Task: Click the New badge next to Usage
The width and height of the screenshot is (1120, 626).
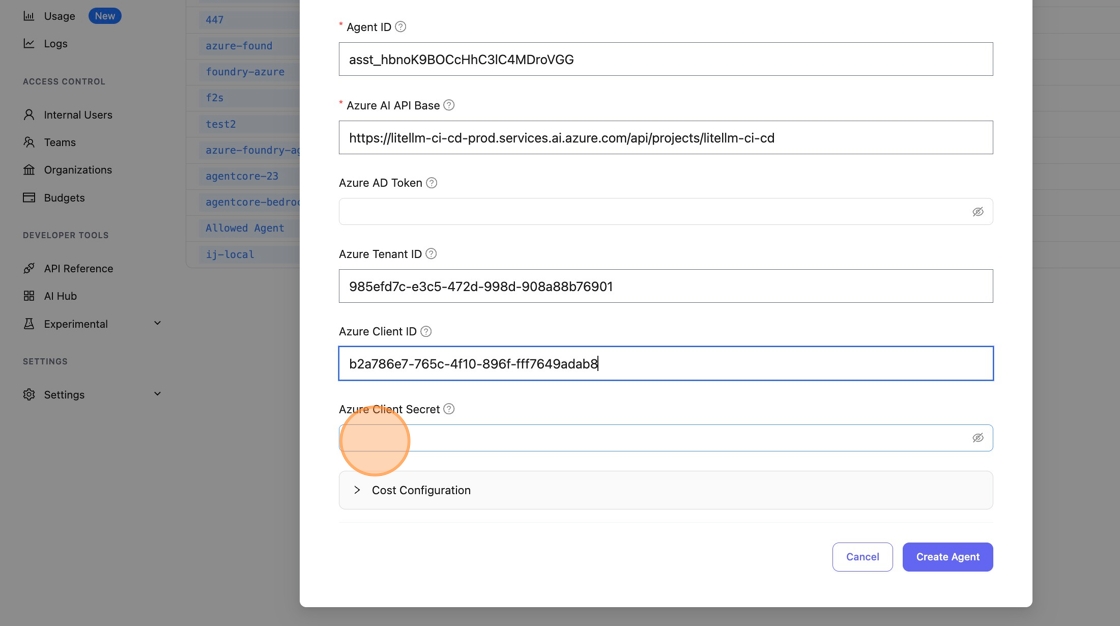Action: coord(105,16)
